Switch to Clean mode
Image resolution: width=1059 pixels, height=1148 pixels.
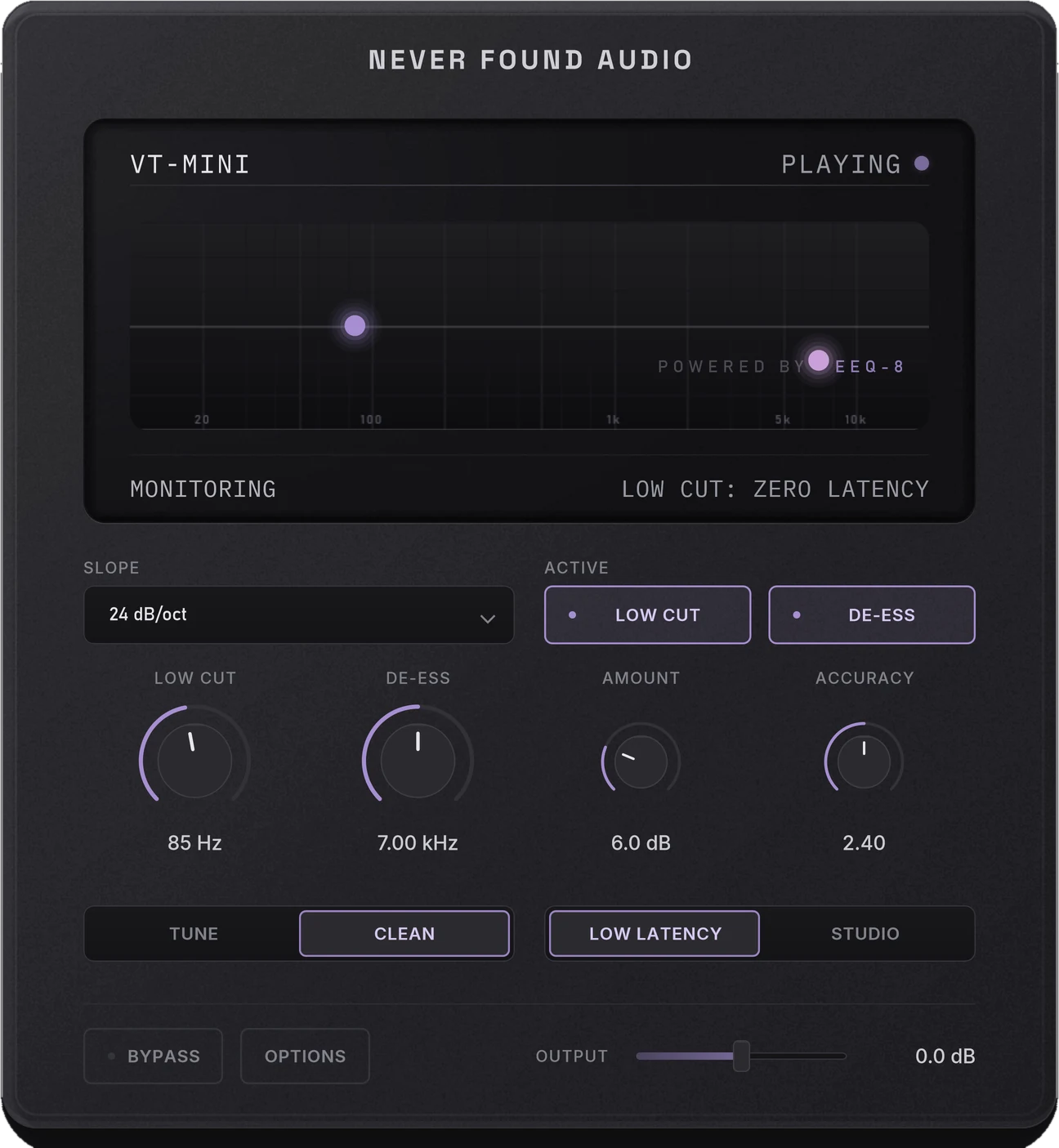pos(404,933)
